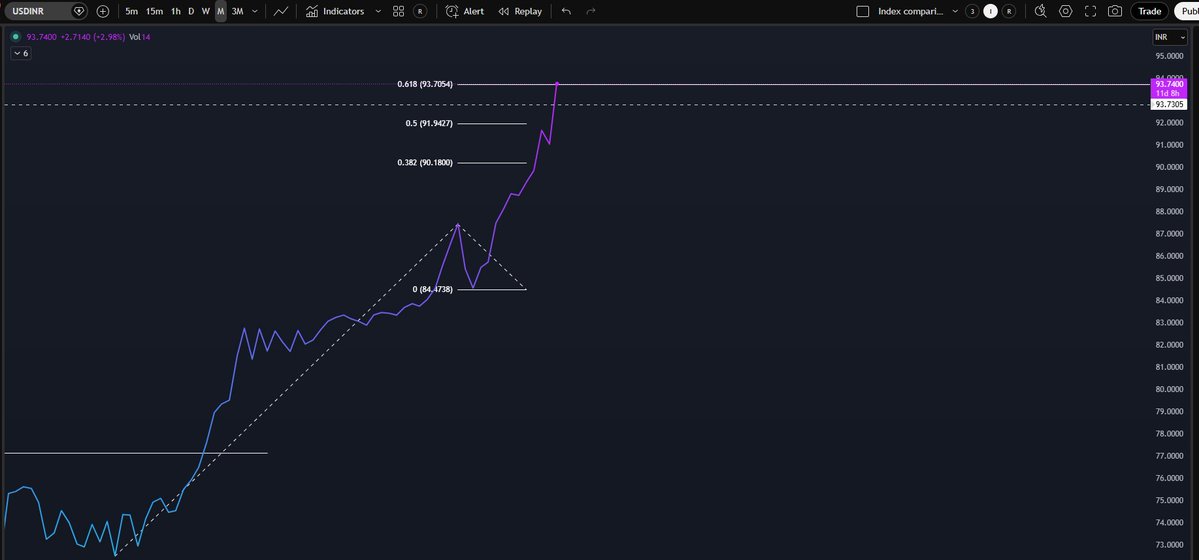The height and width of the screenshot is (560, 1199).
Task: Click the 73.0000 price scale value
Action: [x=1170, y=545]
